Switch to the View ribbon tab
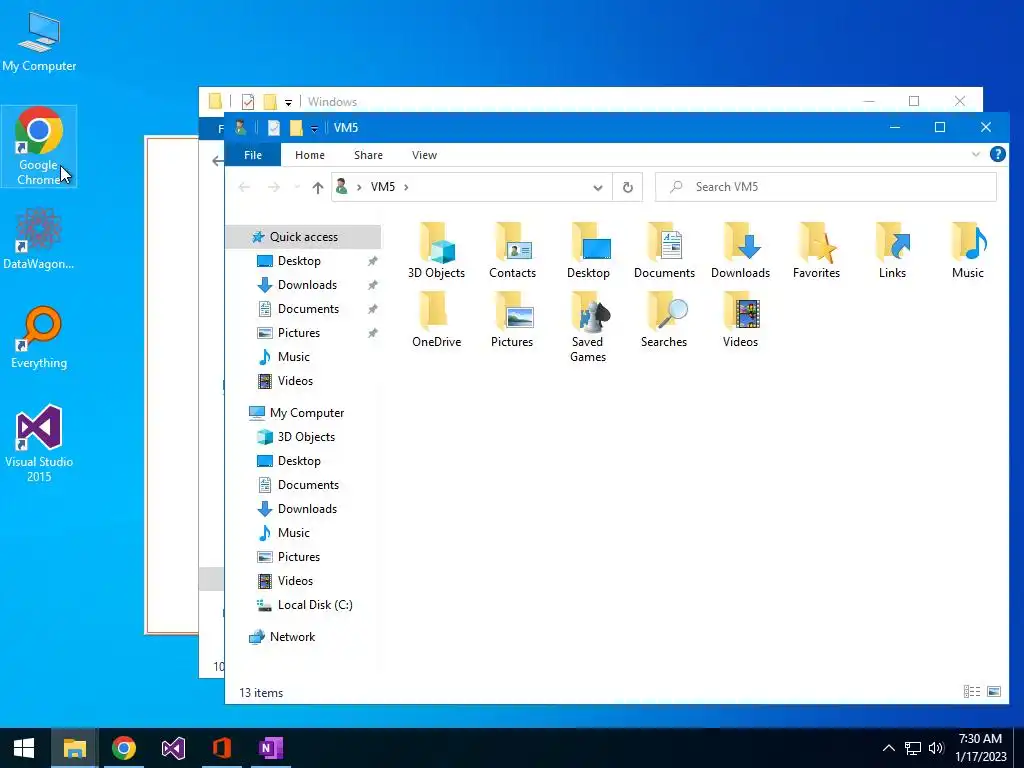This screenshot has height=768, width=1024. 424,155
